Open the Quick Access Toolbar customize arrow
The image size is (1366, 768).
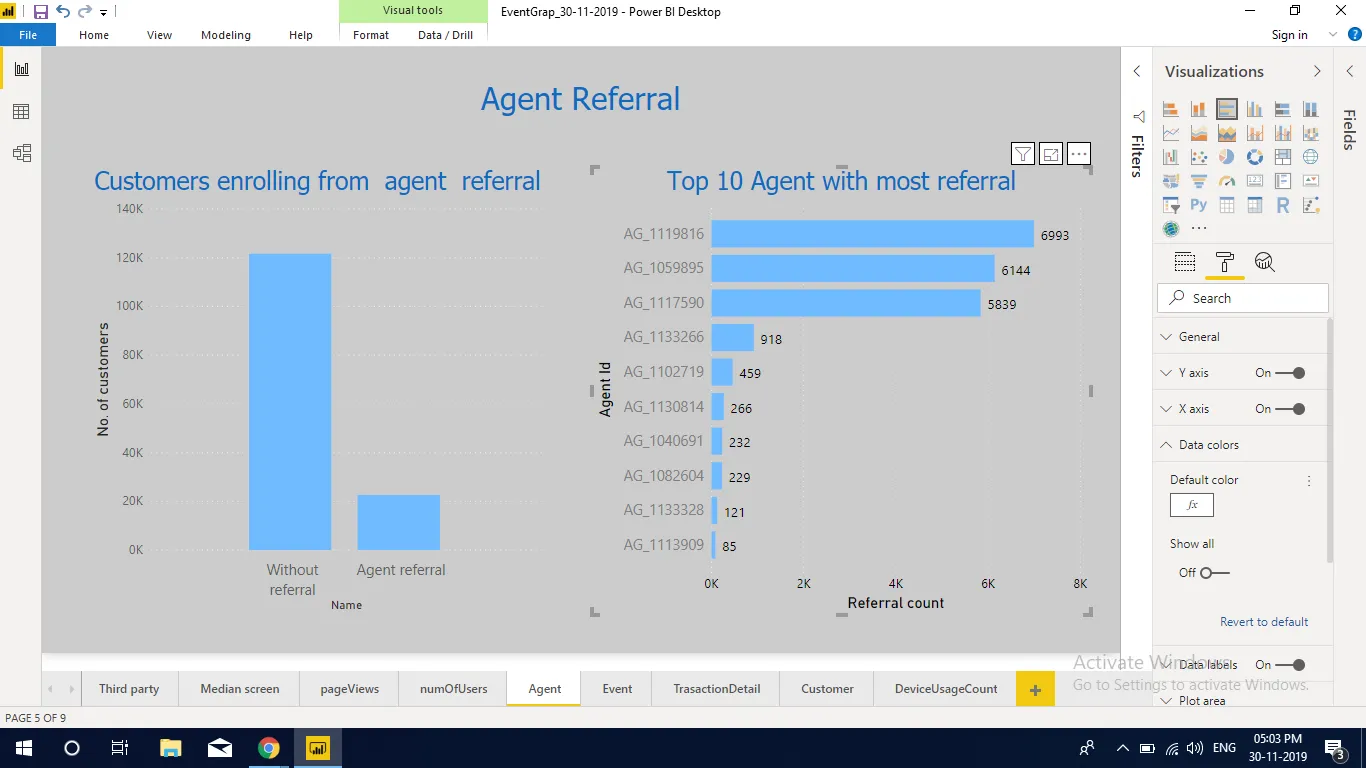[103, 13]
